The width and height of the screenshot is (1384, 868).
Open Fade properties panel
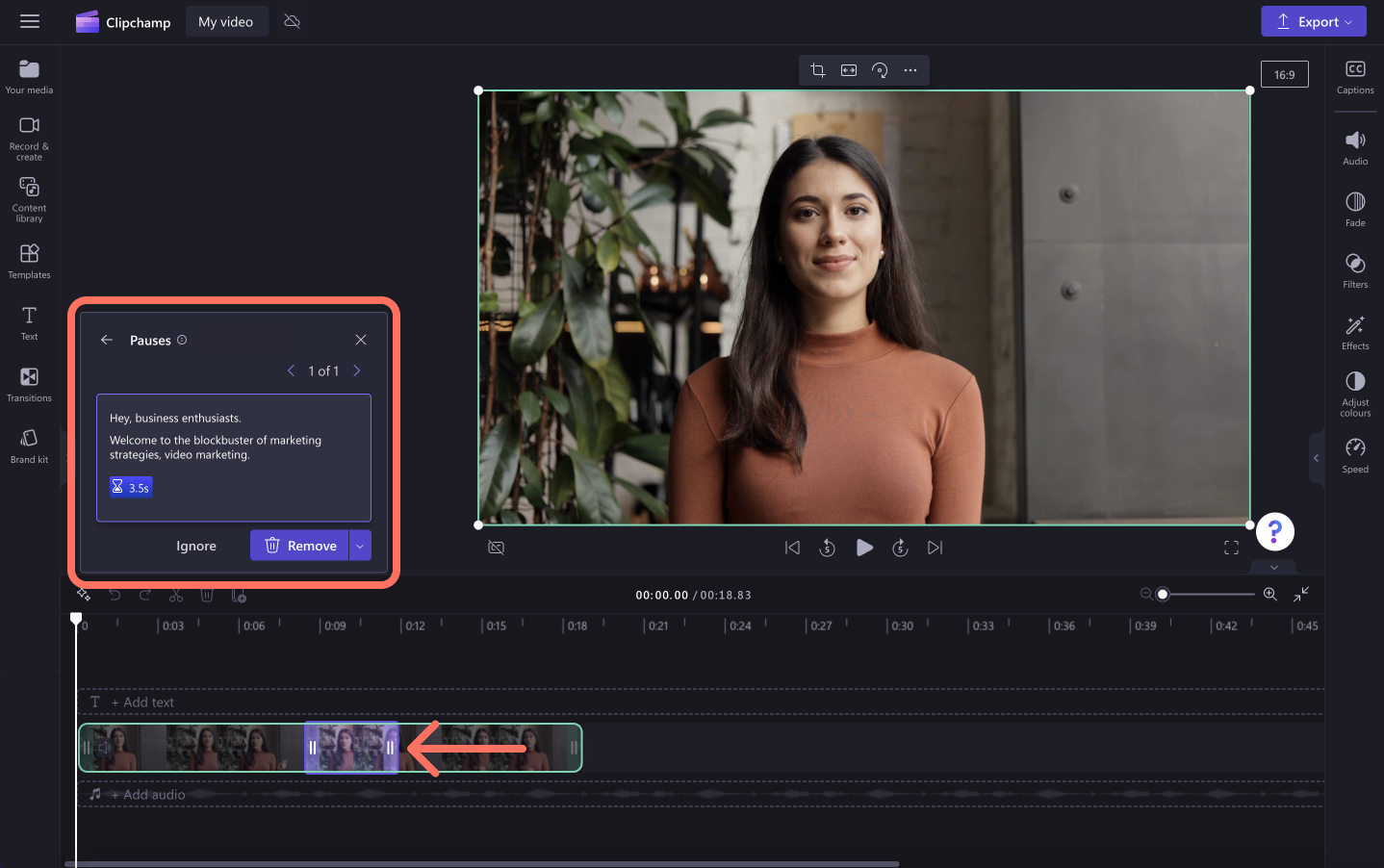(x=1355, y=210)
